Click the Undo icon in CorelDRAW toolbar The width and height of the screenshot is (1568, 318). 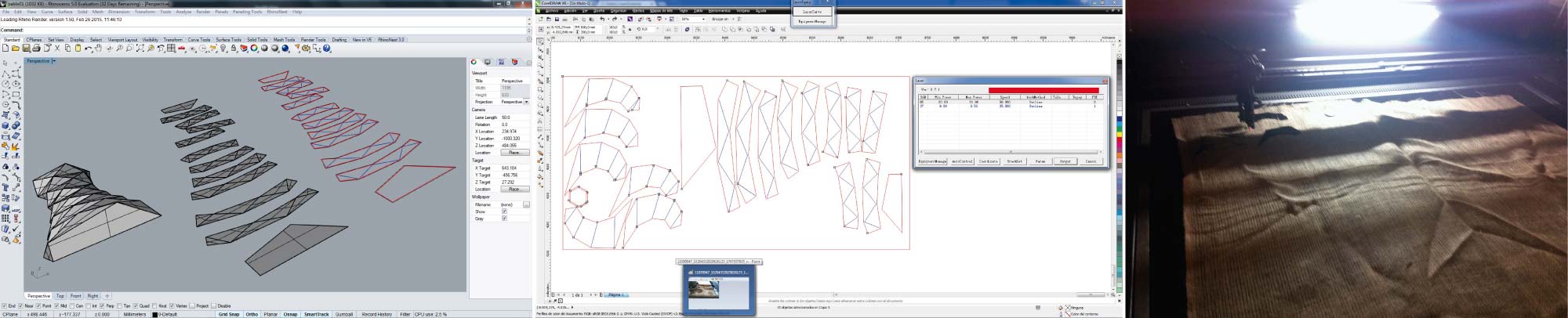point(602,19)
